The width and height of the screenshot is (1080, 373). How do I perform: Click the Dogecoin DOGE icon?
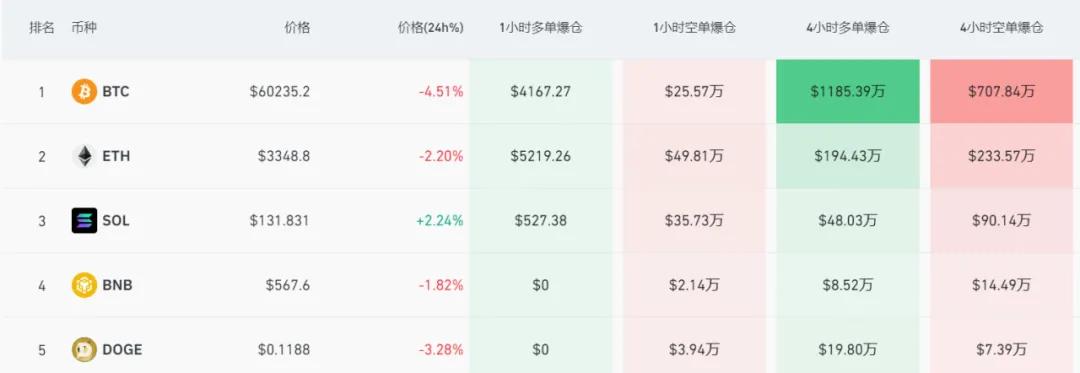(x=84, y=350)
